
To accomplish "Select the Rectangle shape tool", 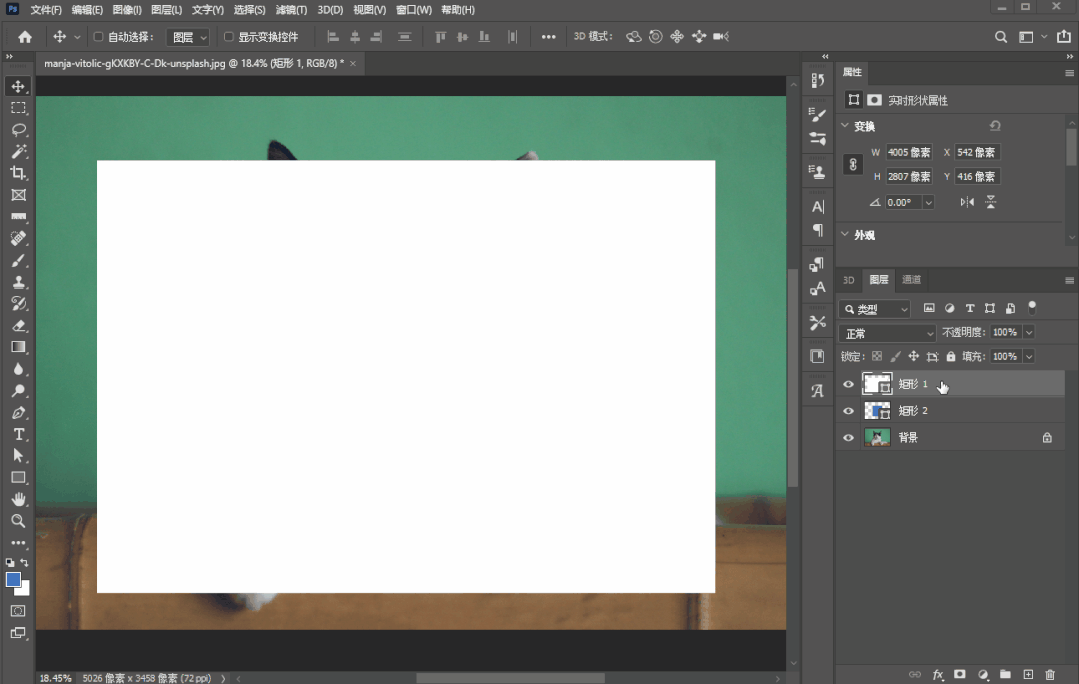I will 19,478.
